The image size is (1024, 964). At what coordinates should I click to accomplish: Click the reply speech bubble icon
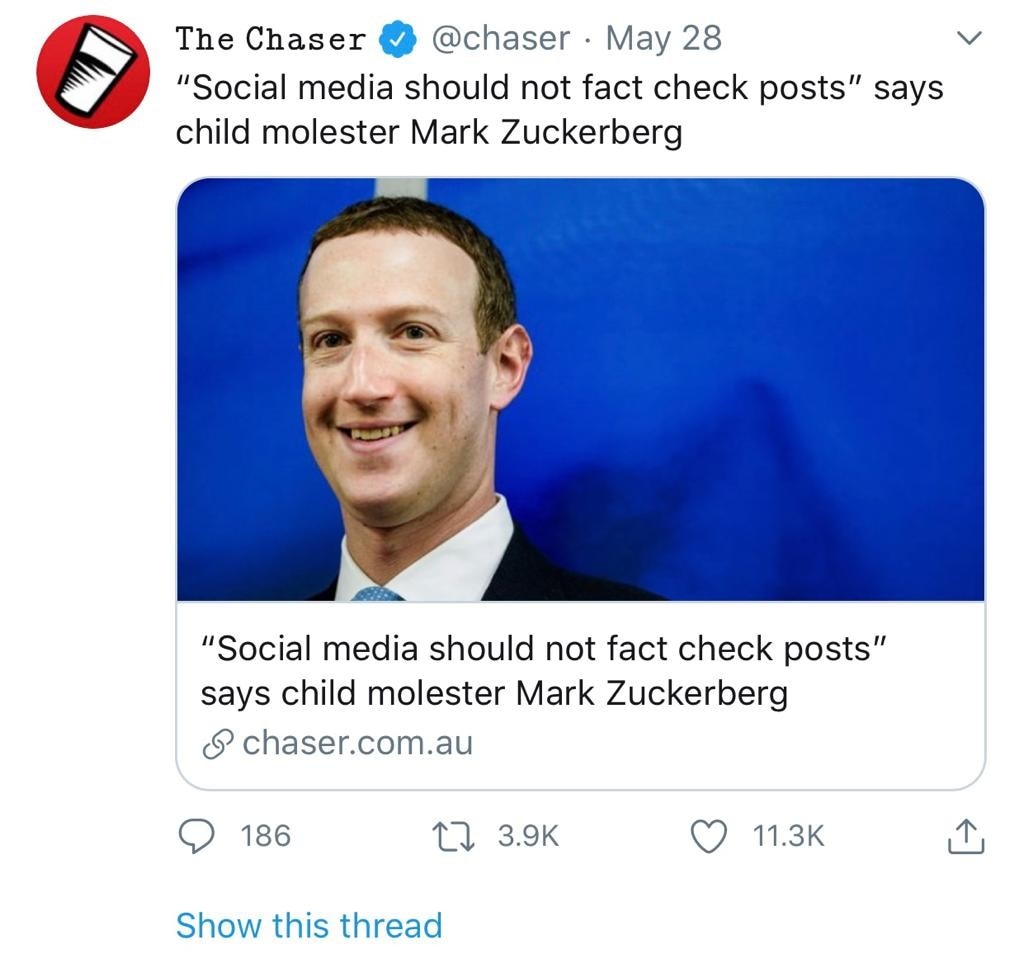195,835
